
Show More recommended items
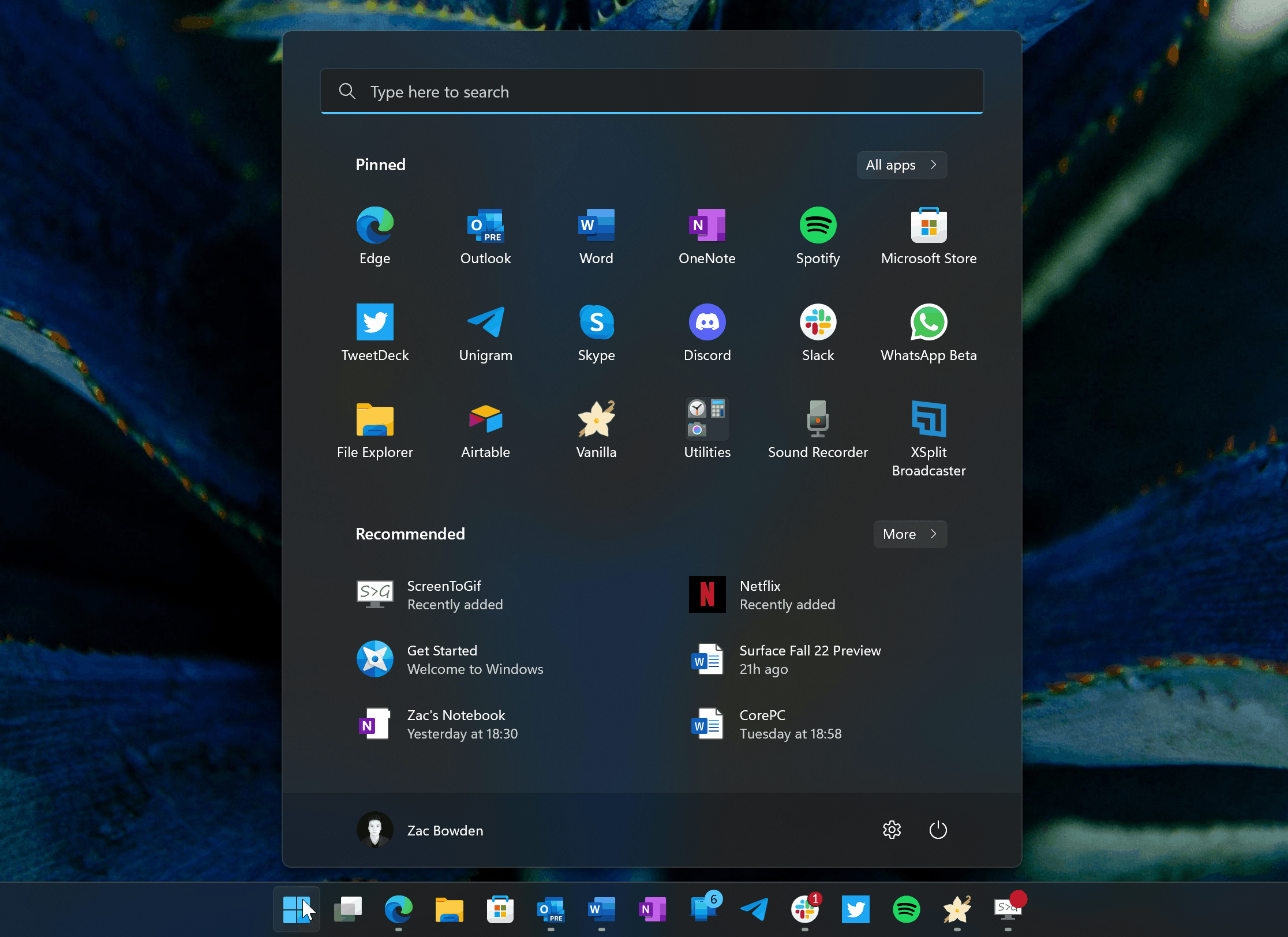(x=911, y=534)
